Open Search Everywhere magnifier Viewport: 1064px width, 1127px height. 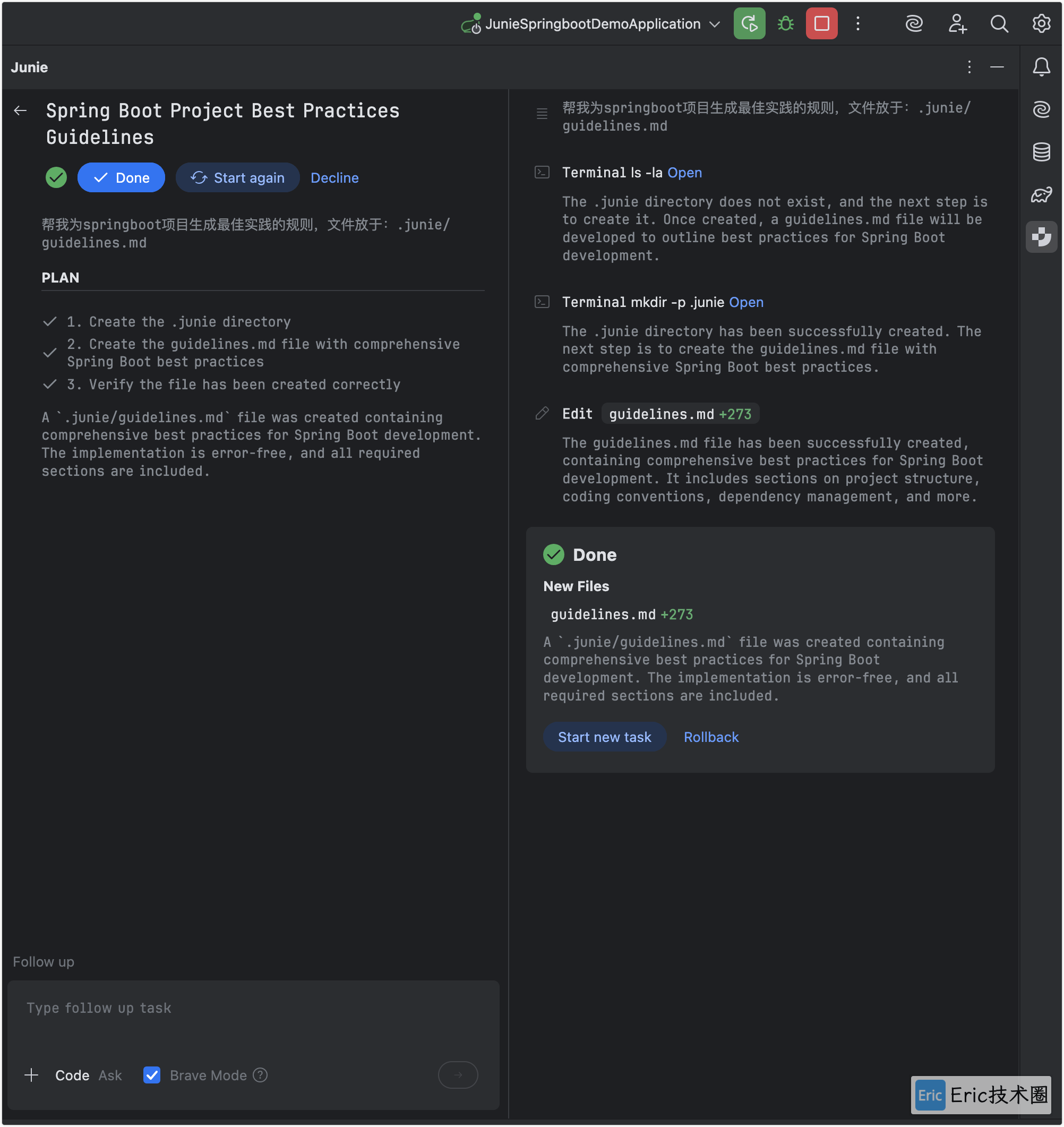[999, 24]
